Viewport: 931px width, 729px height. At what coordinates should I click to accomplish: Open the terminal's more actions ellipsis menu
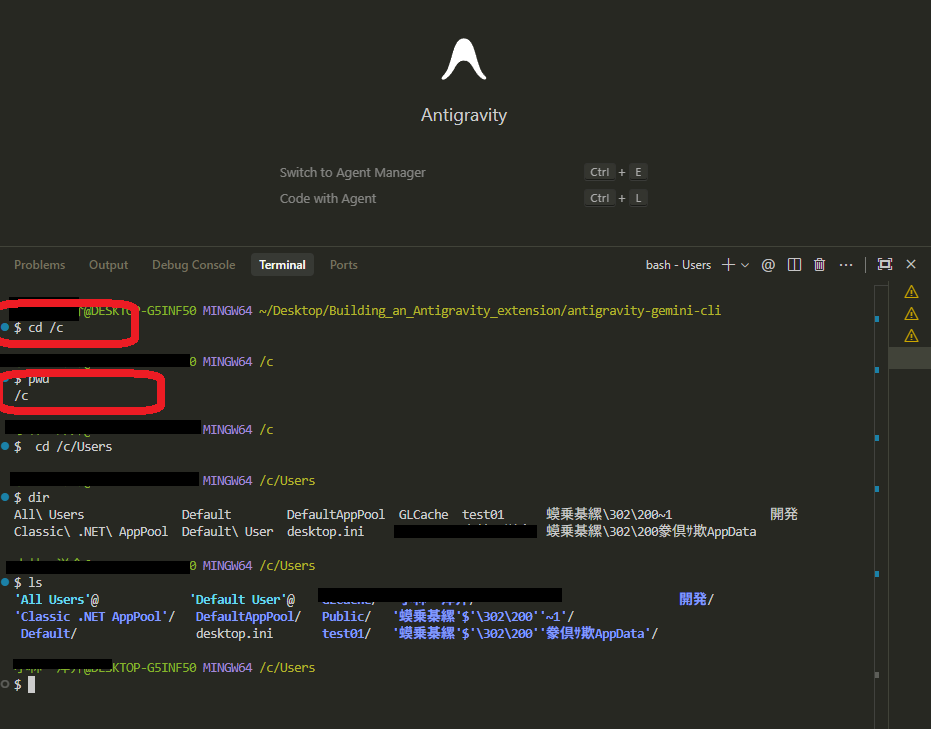(x=846, y=265)
